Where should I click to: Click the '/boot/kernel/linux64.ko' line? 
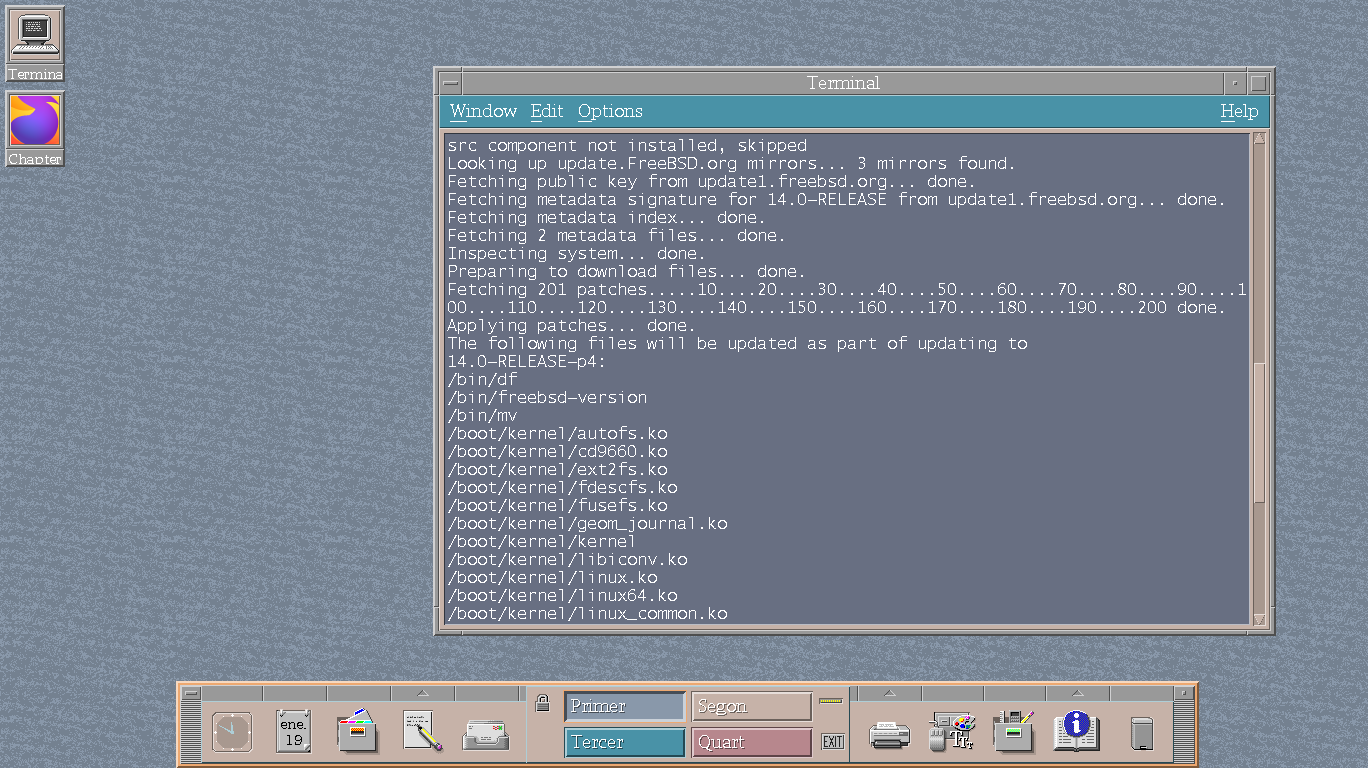[562, 596]
